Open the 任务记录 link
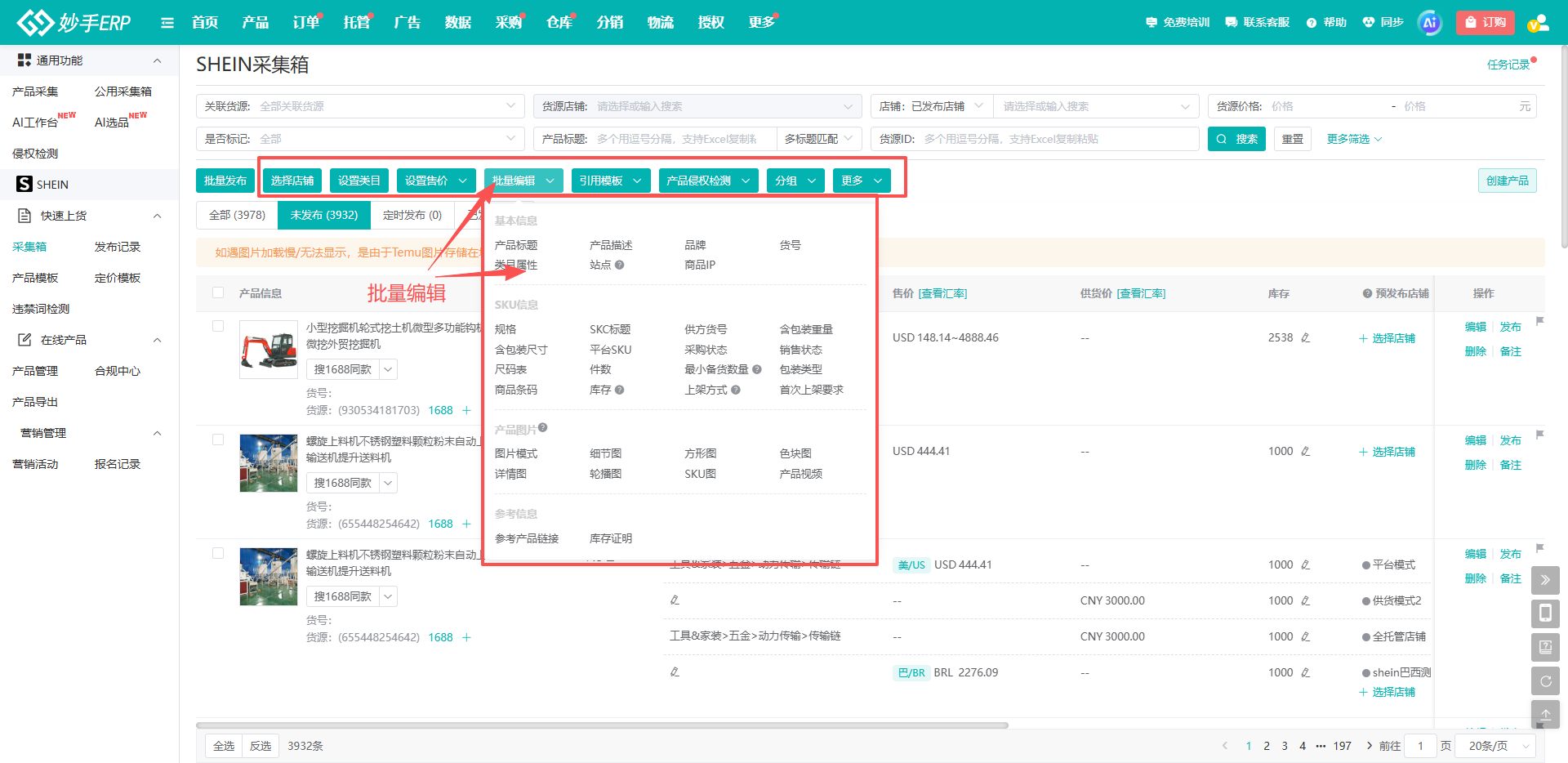 tap(1508, 65)
